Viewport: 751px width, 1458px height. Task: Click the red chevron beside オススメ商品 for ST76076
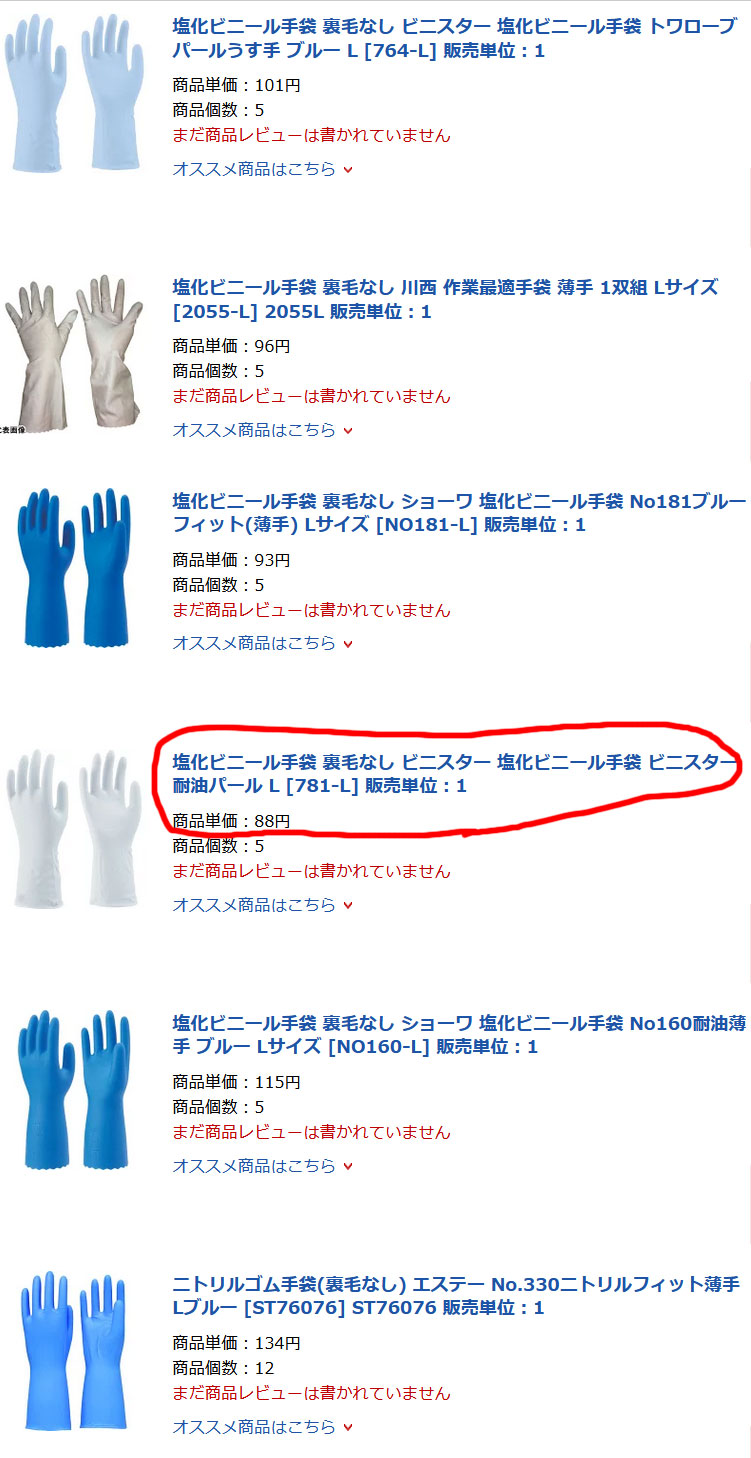[x=348, y=1428]
